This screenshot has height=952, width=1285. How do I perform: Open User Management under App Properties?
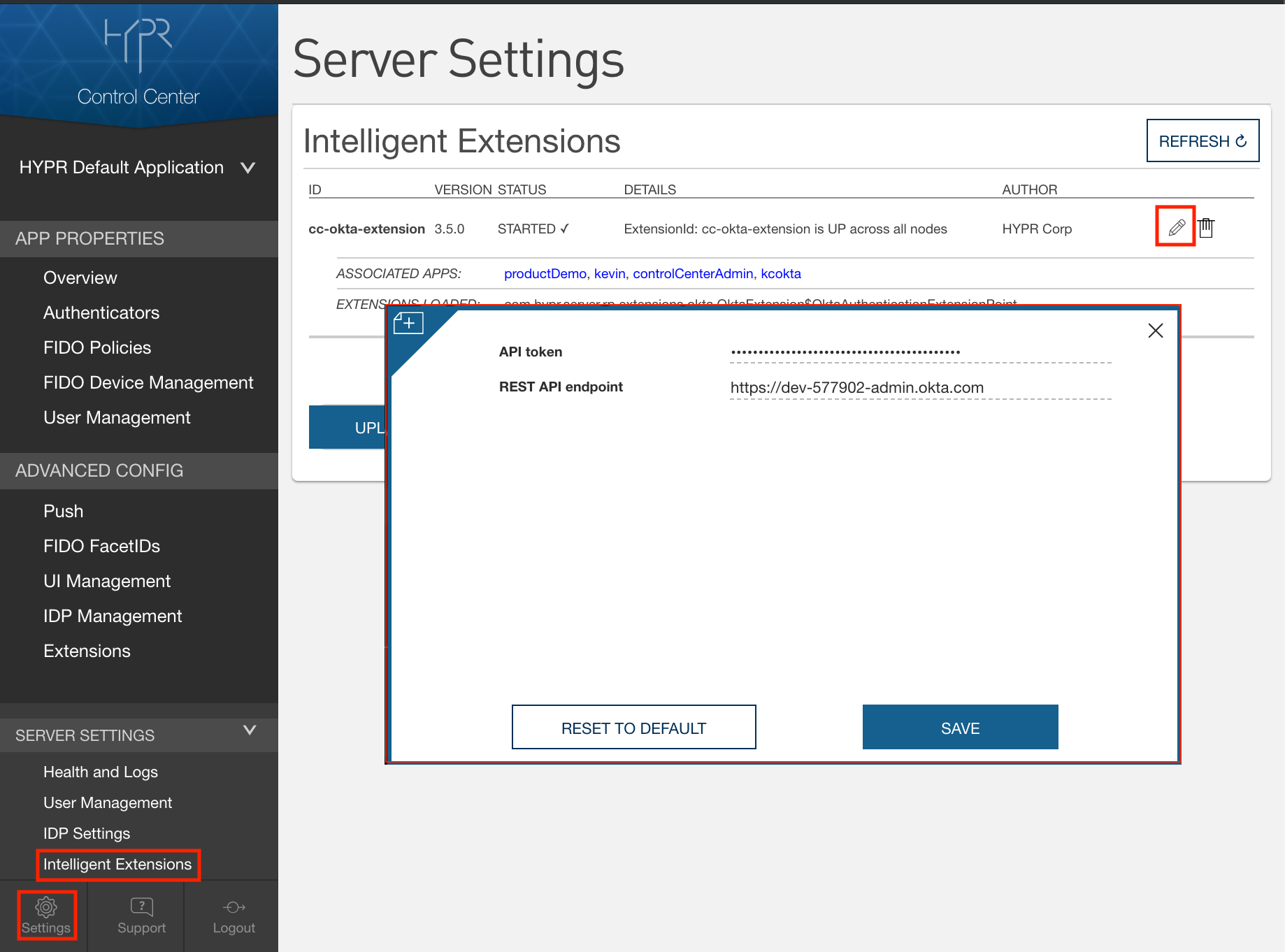click(117, 418)
